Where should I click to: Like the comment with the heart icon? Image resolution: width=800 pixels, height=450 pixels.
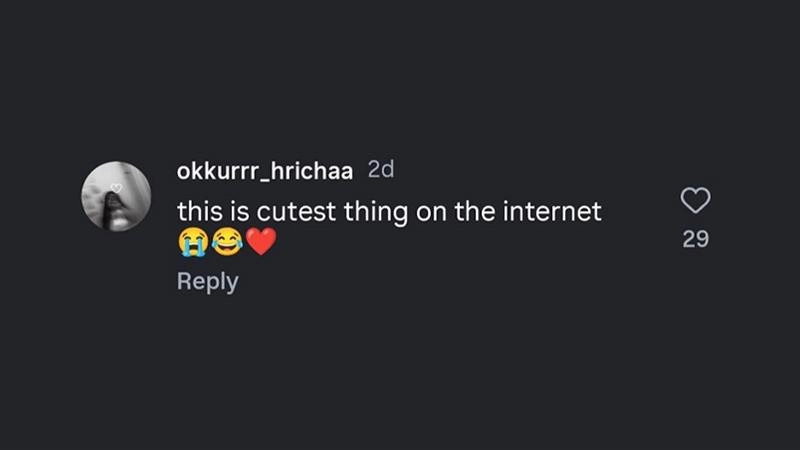pos(695,202)
